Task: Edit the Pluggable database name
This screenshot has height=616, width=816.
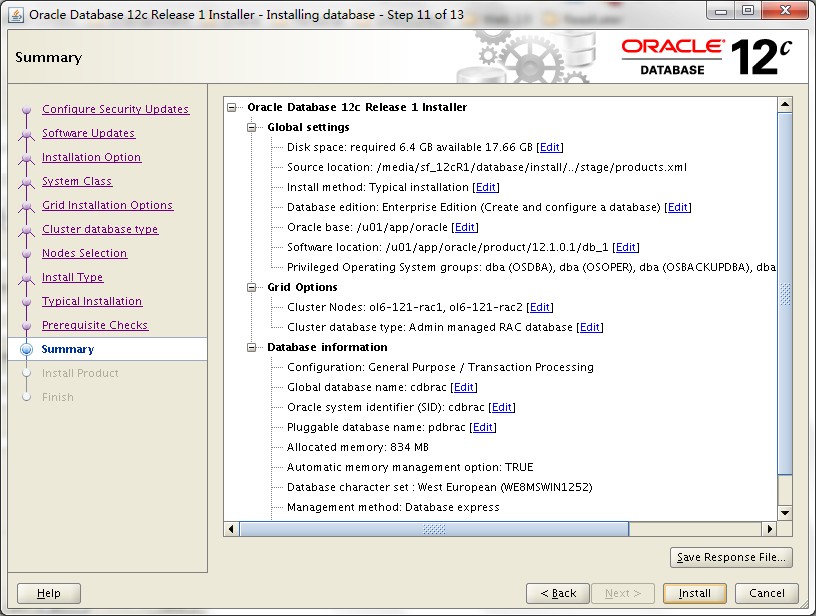Action: click(483, 427)
